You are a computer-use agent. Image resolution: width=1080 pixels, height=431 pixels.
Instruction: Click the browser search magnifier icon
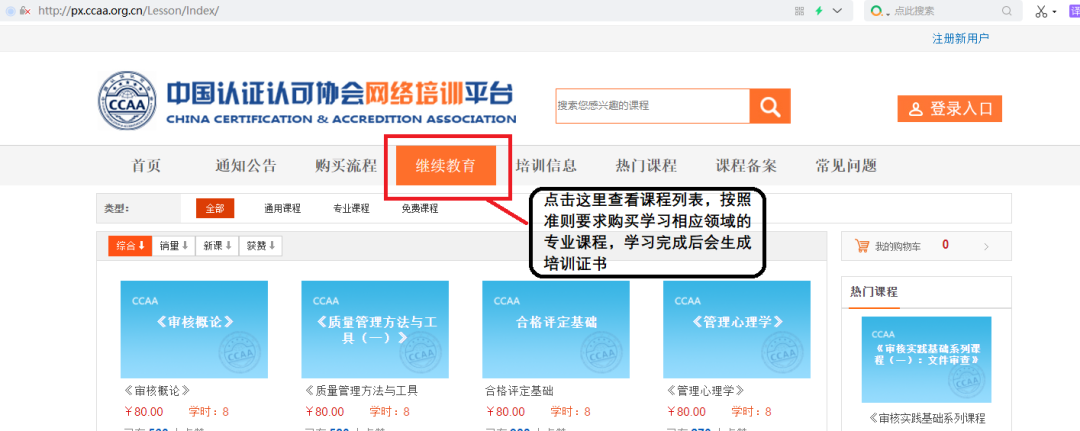[1006, 11]
